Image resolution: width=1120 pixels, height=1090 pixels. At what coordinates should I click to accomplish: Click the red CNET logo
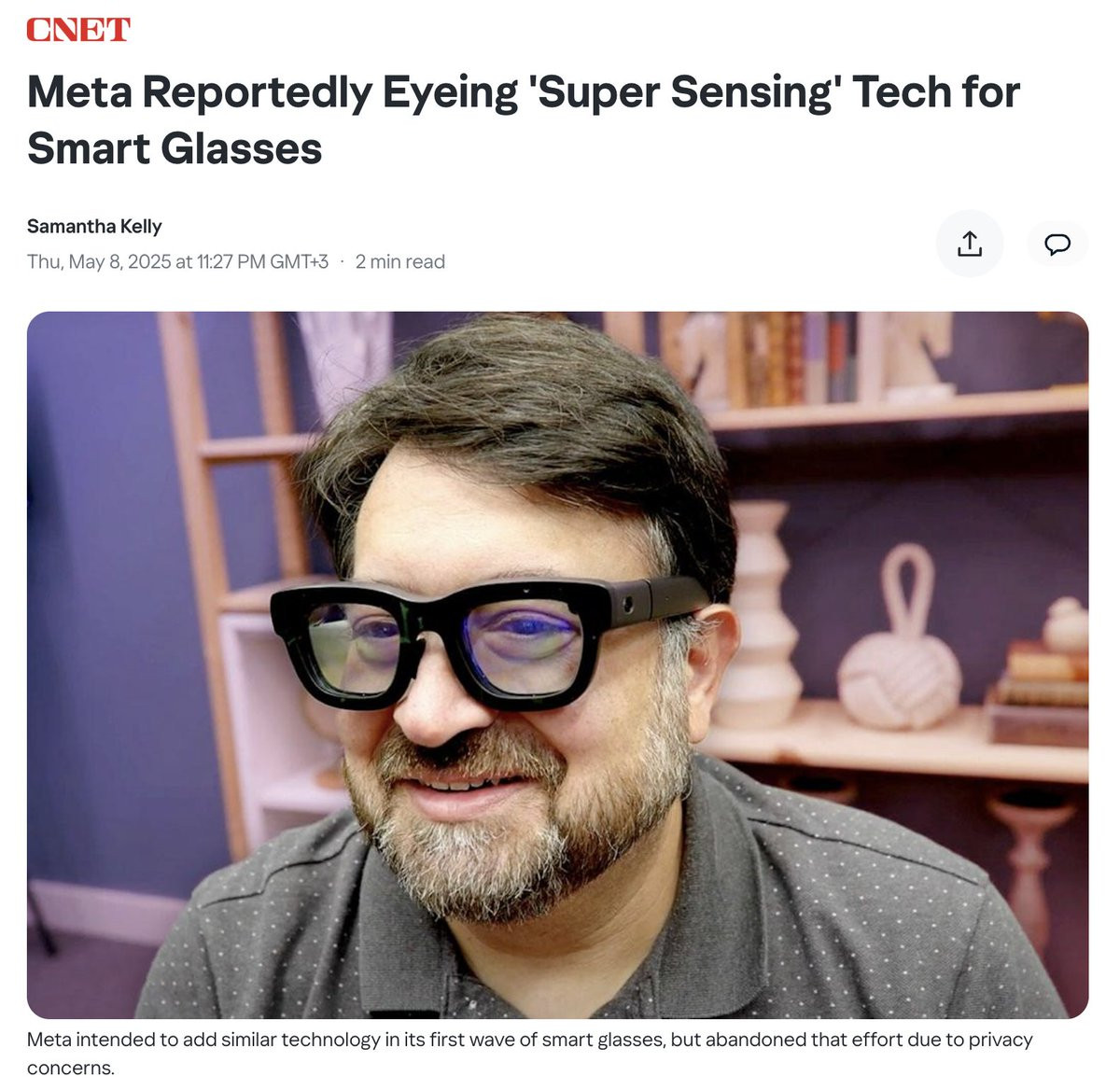pos(78,30)
